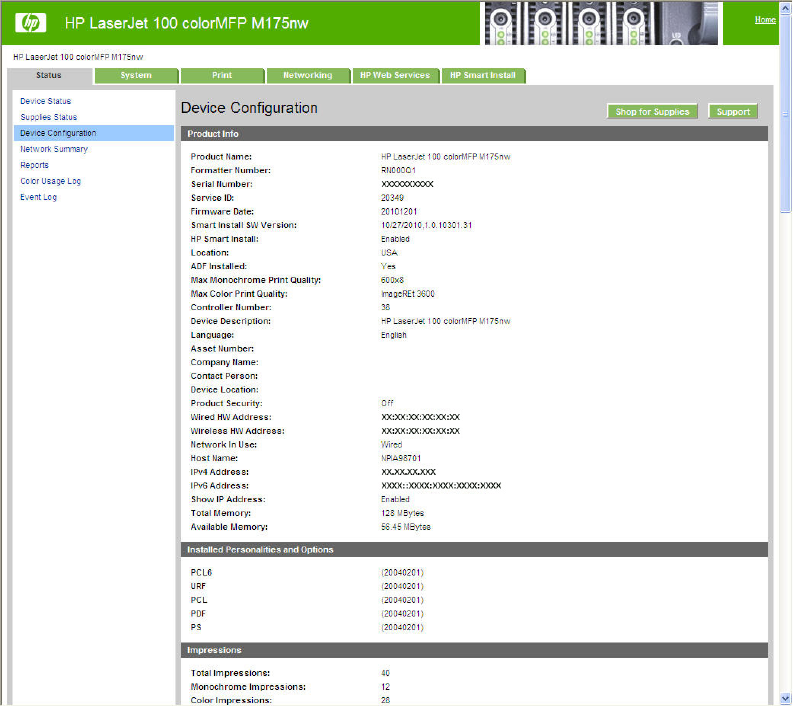Viewport: 793px width, 706px height.
Task: Click the URF personality row label
Action: coord(198,586)
